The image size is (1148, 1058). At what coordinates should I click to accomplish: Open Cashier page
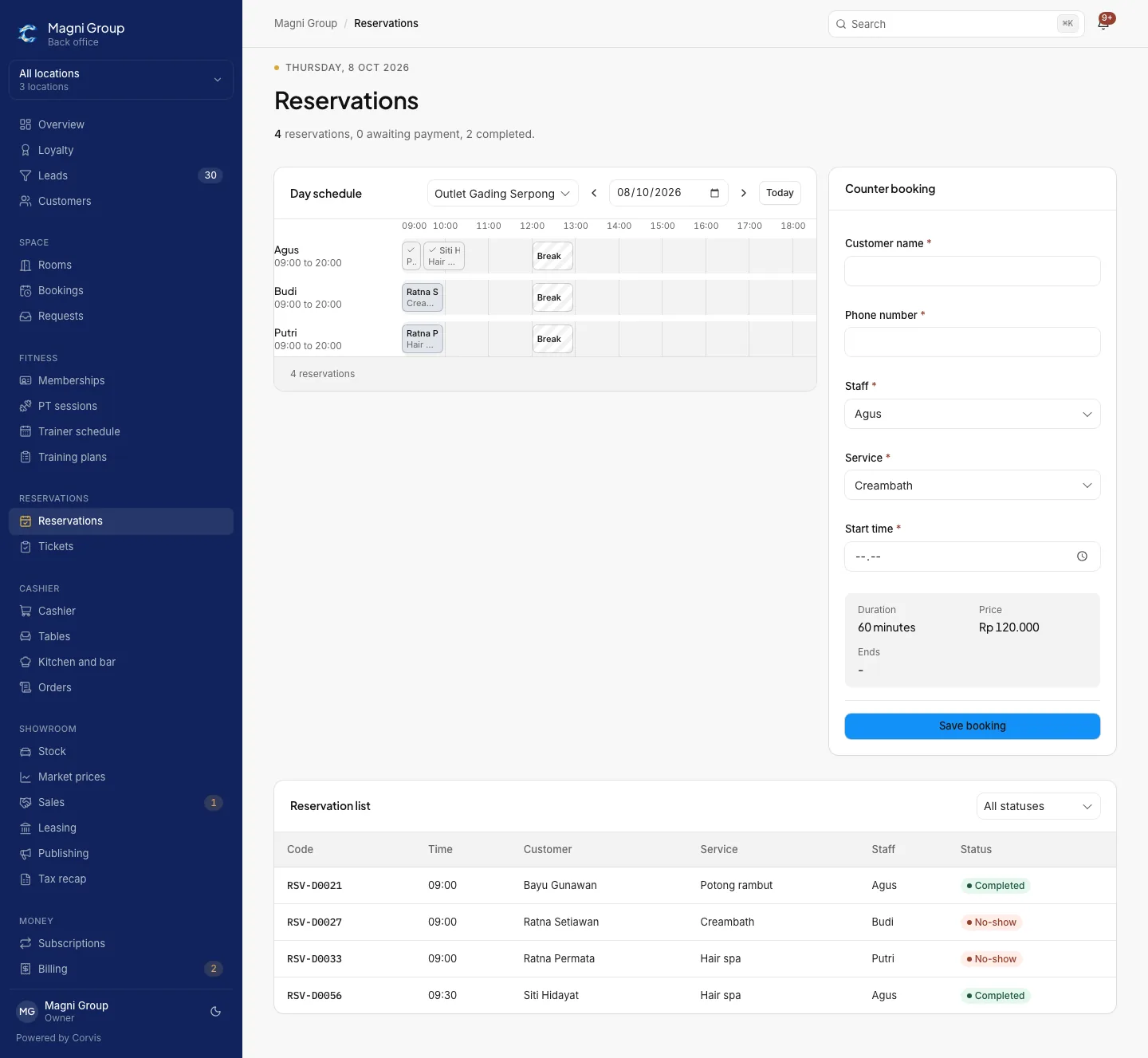(121, 611)
